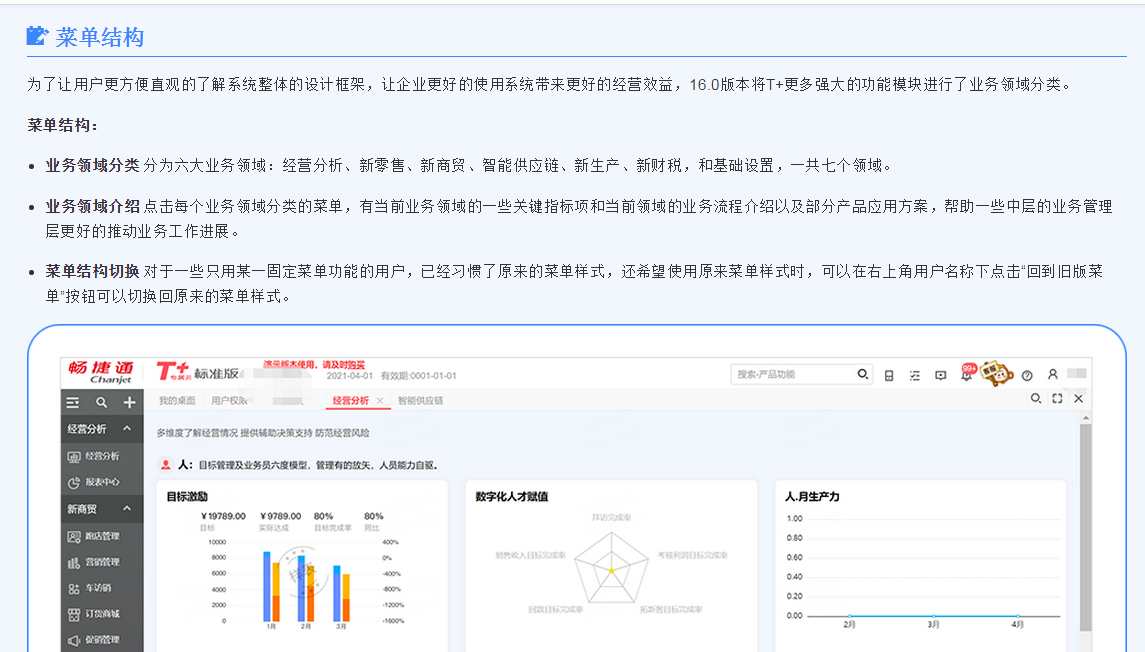Open 报表中心 sidebar menu item

pos(102,483)
